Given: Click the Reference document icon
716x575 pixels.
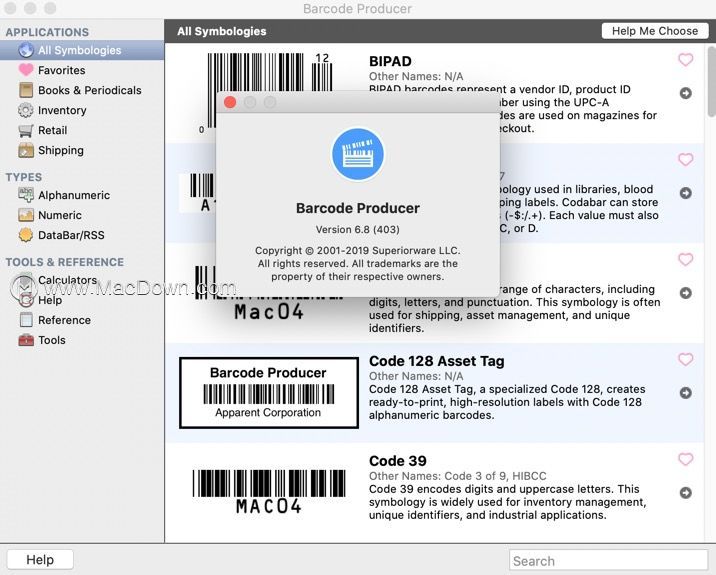Looking at the screenshot, I should (x=26, y=320).
